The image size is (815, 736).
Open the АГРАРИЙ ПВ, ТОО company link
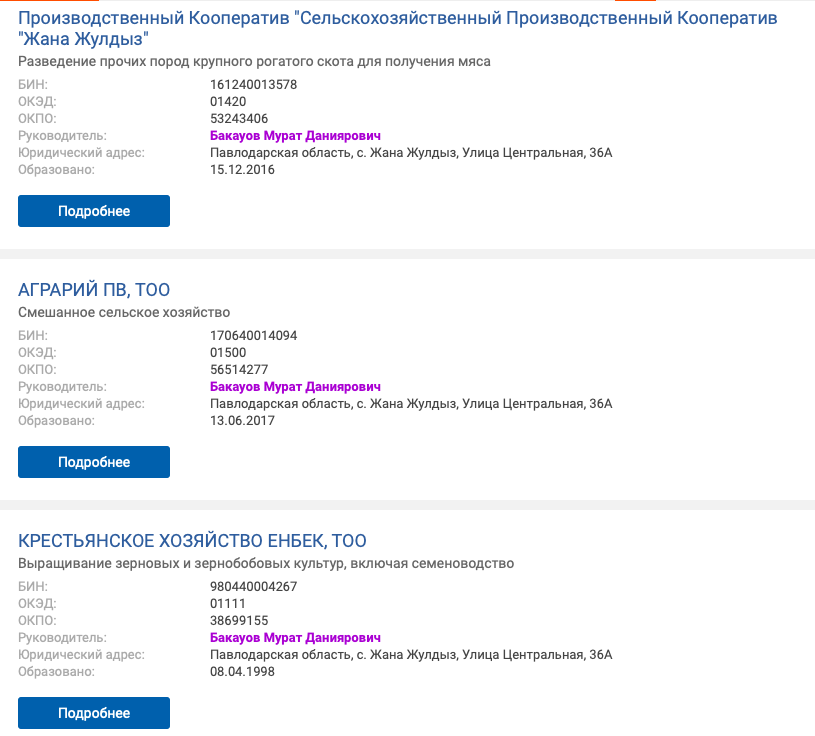[x=94, y=290]
